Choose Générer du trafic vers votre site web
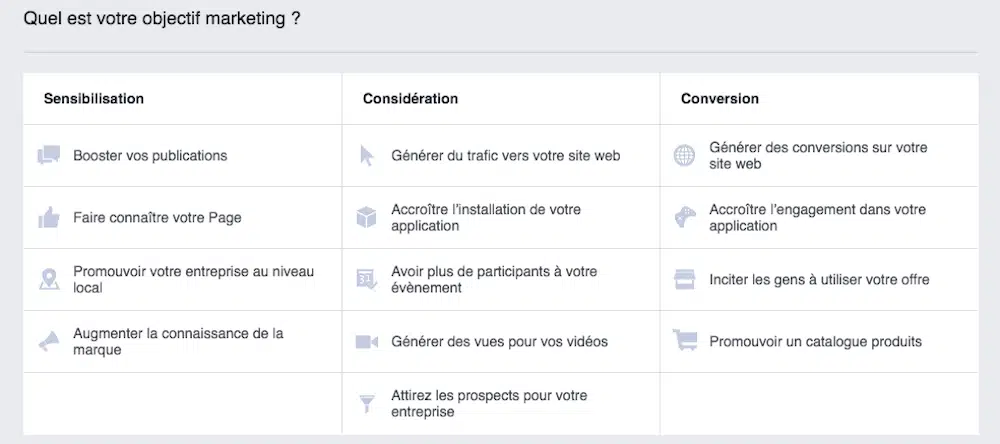1000x444 pixels. tap(505, 156)
